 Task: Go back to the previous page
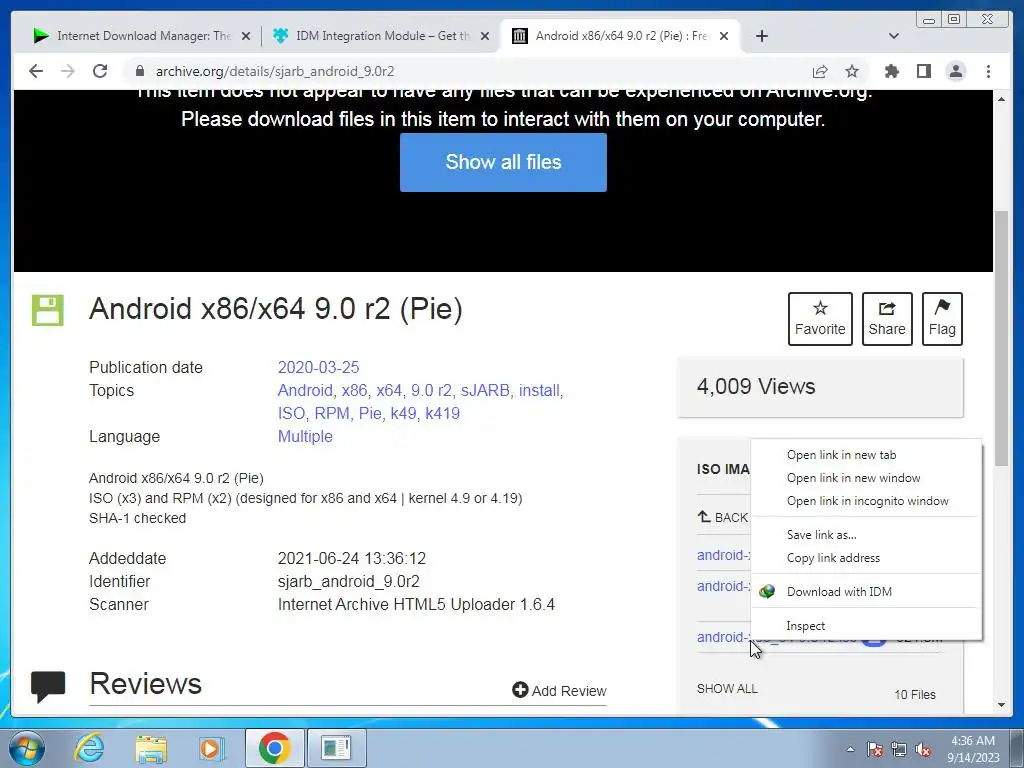pyautogui.click(x=36, y=71)
